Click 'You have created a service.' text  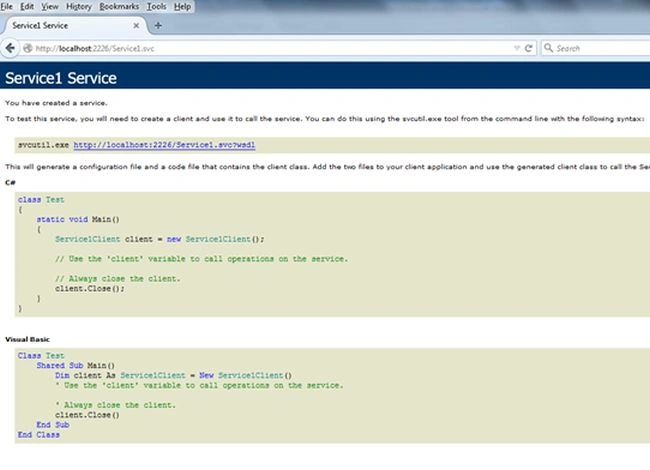56,103
